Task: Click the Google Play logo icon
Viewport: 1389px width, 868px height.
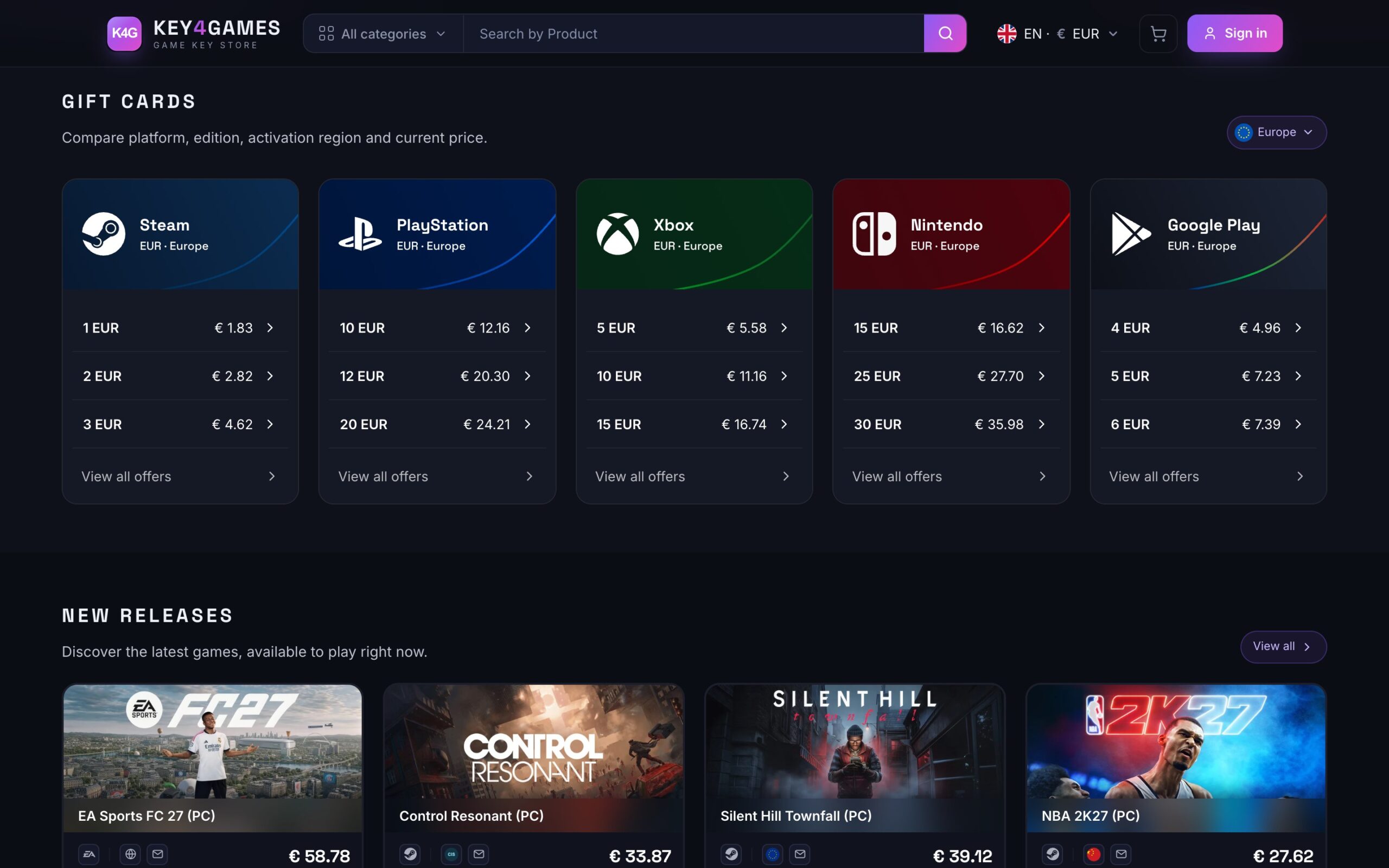Action: tap(1131, 234)
